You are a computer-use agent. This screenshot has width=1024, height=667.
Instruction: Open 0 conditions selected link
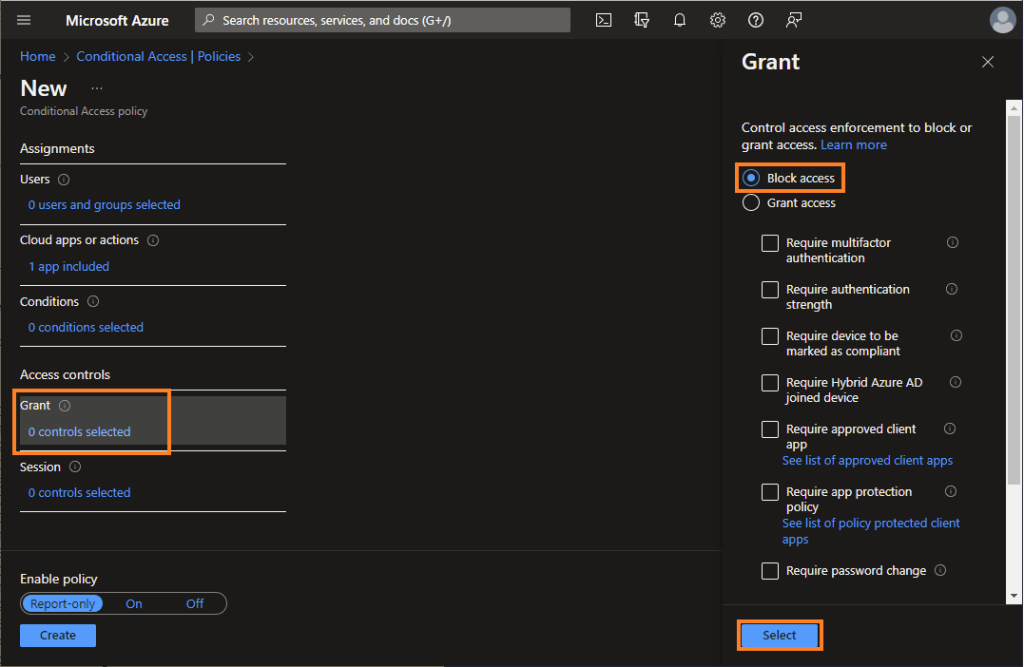coord(86,327)
